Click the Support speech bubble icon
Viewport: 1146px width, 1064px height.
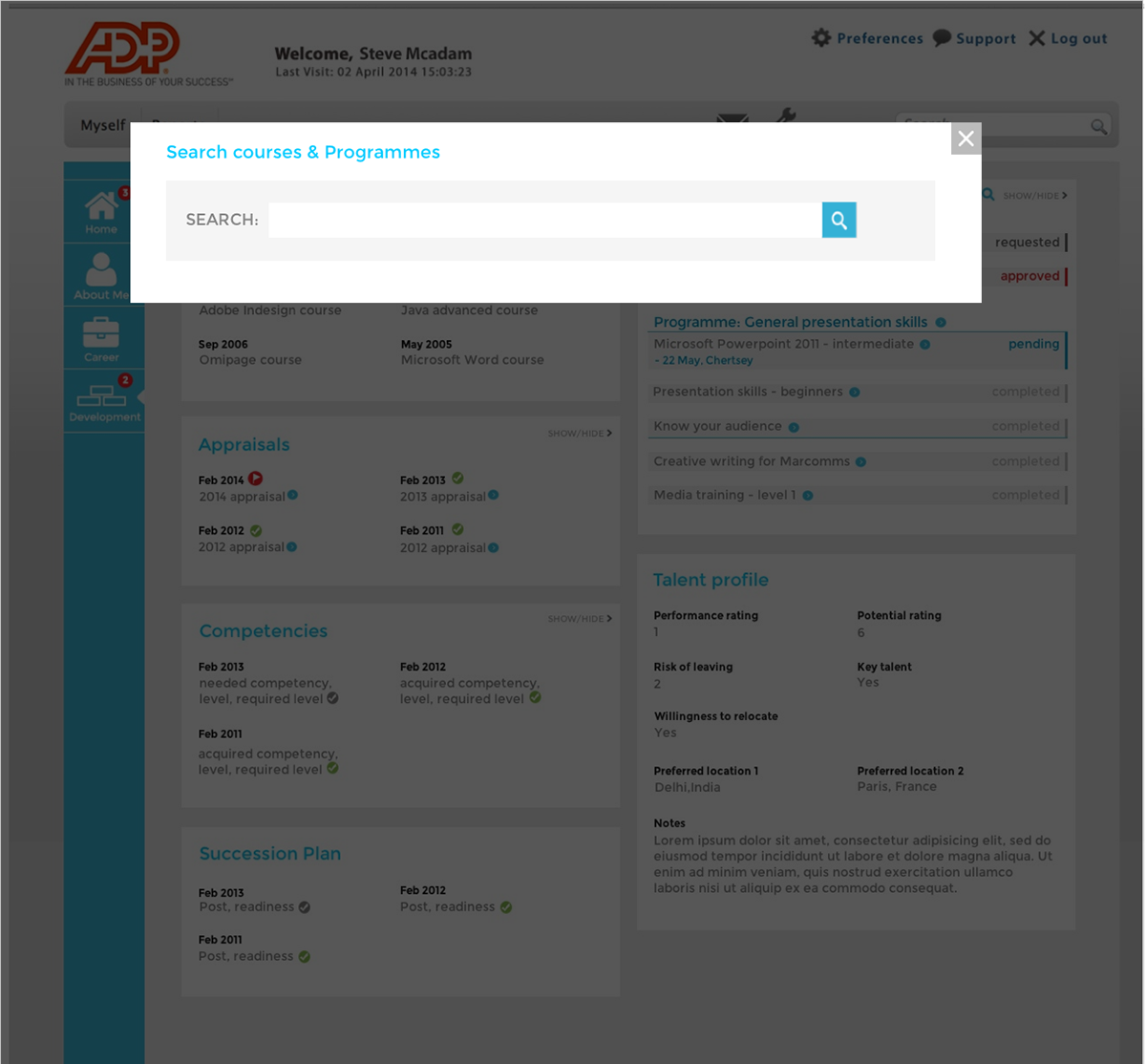pos(942,38)
